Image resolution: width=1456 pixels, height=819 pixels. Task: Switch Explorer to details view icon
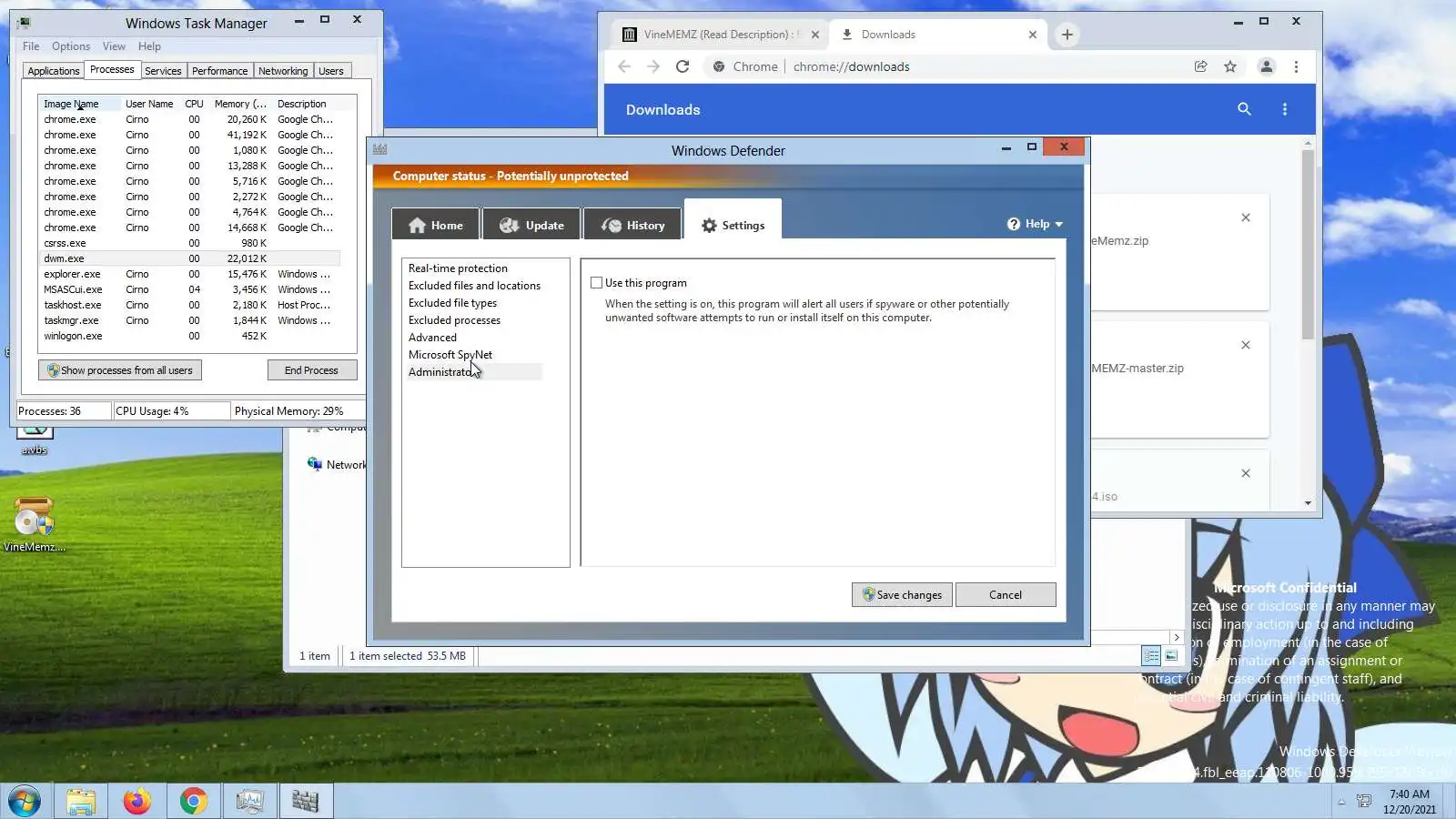[x=1151, y=656]
